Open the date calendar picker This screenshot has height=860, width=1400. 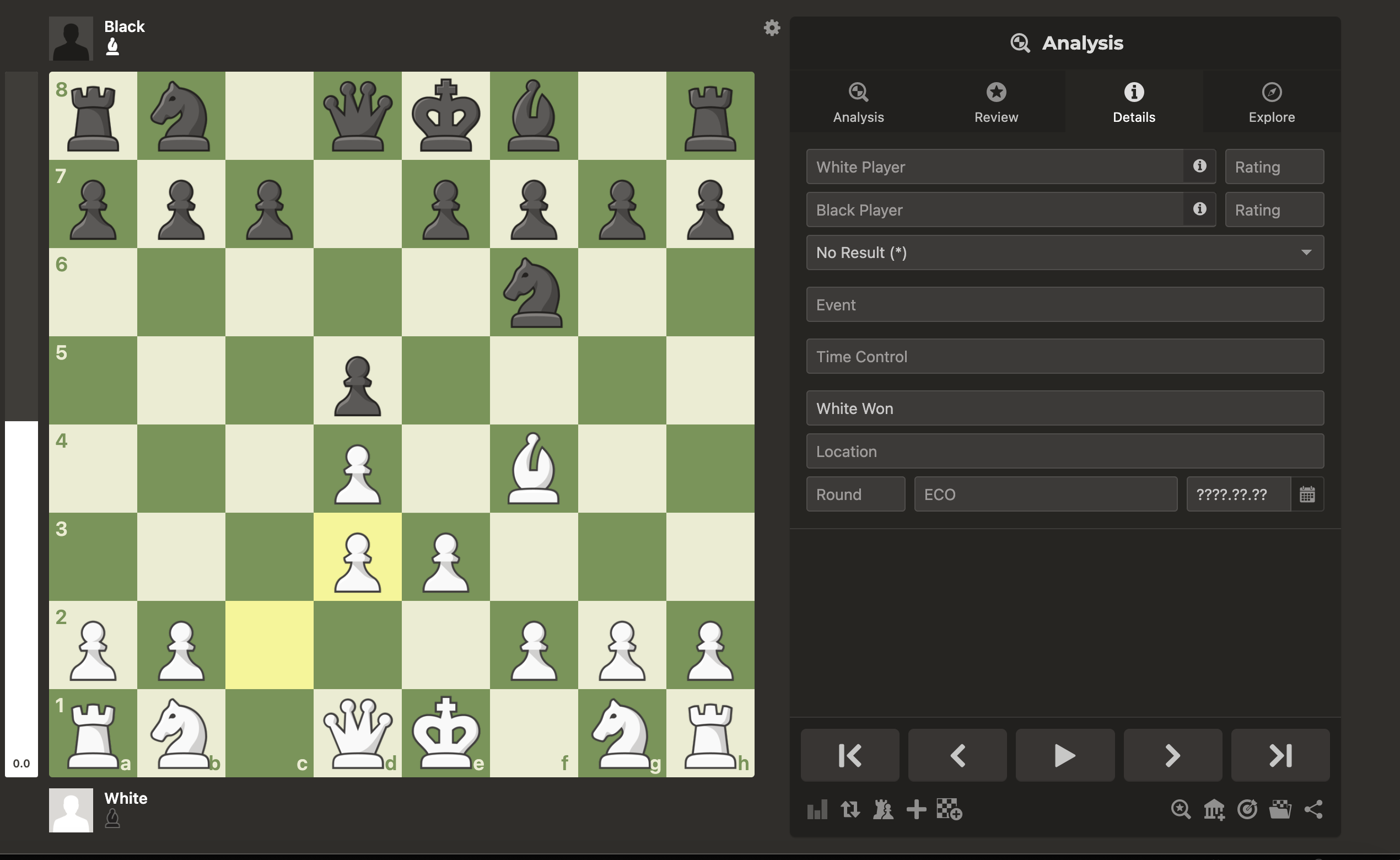click(1307, 495)
